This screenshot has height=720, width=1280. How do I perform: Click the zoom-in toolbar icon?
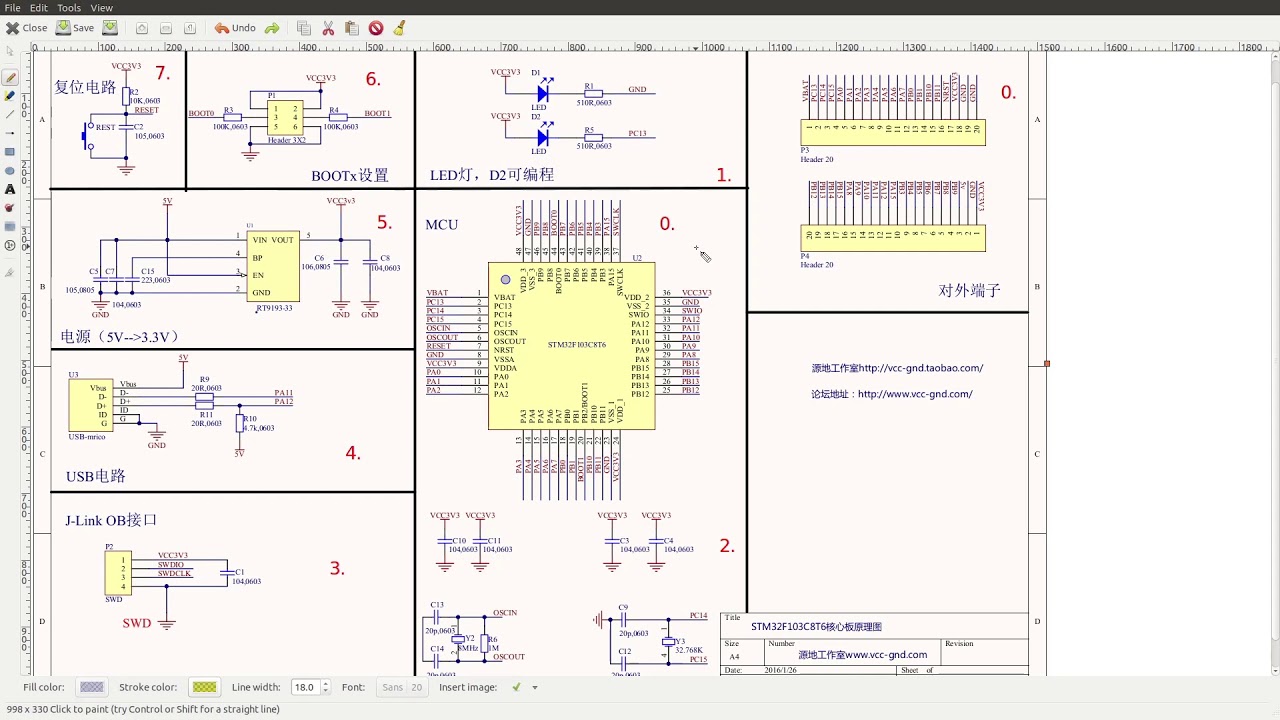pyautogui.click(x=142, y=28)
